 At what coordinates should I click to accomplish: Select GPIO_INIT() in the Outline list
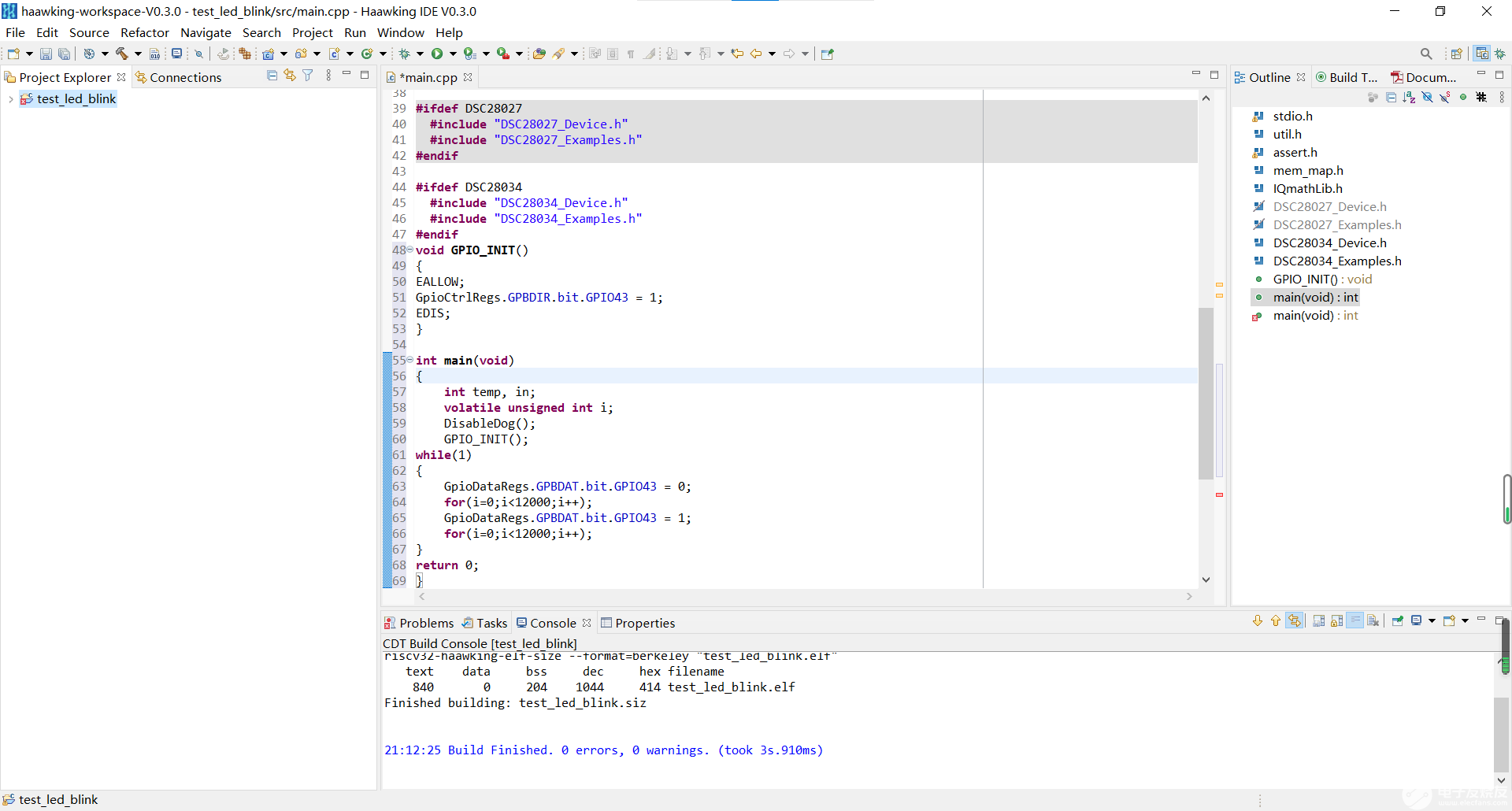pos(1306,280)
